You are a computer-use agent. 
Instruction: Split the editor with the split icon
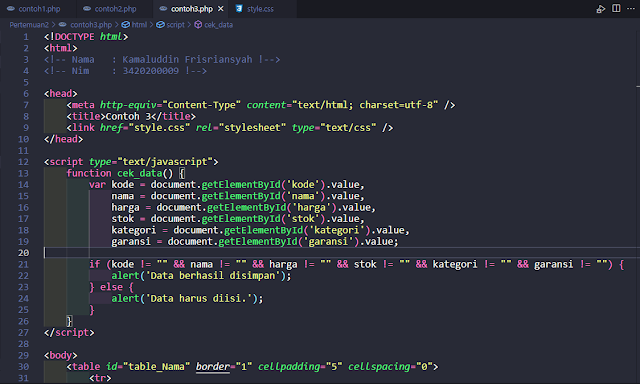pyautogui.click(x=616, y=8)
